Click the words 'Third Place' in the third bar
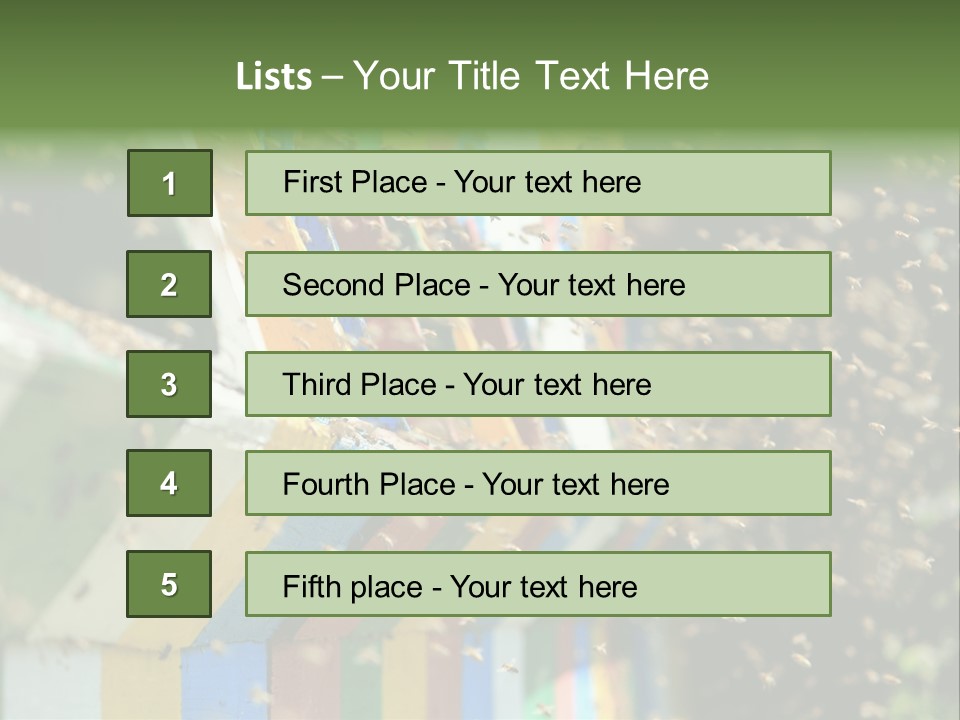Screen dimensions: 960x720 359,384
